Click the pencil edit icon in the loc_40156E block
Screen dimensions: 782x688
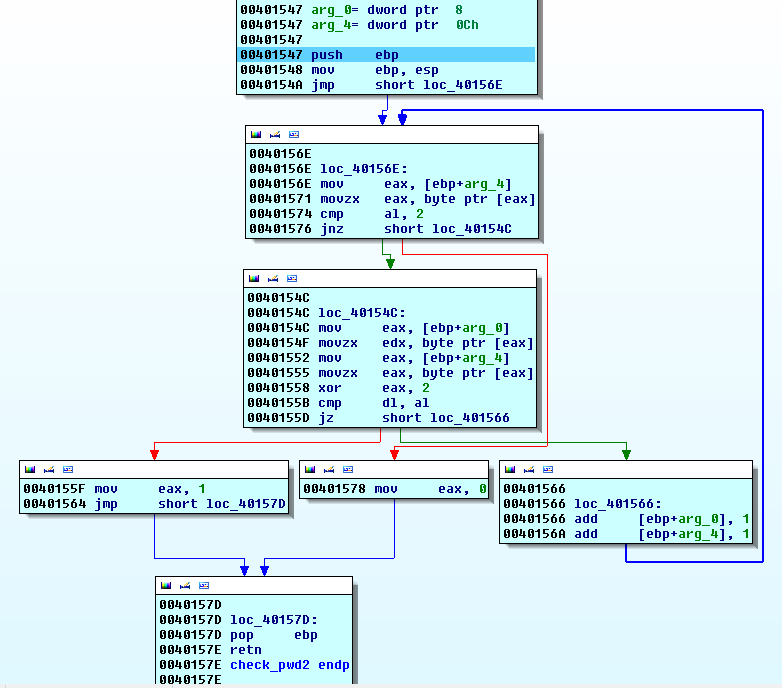(x=275, y=135)
